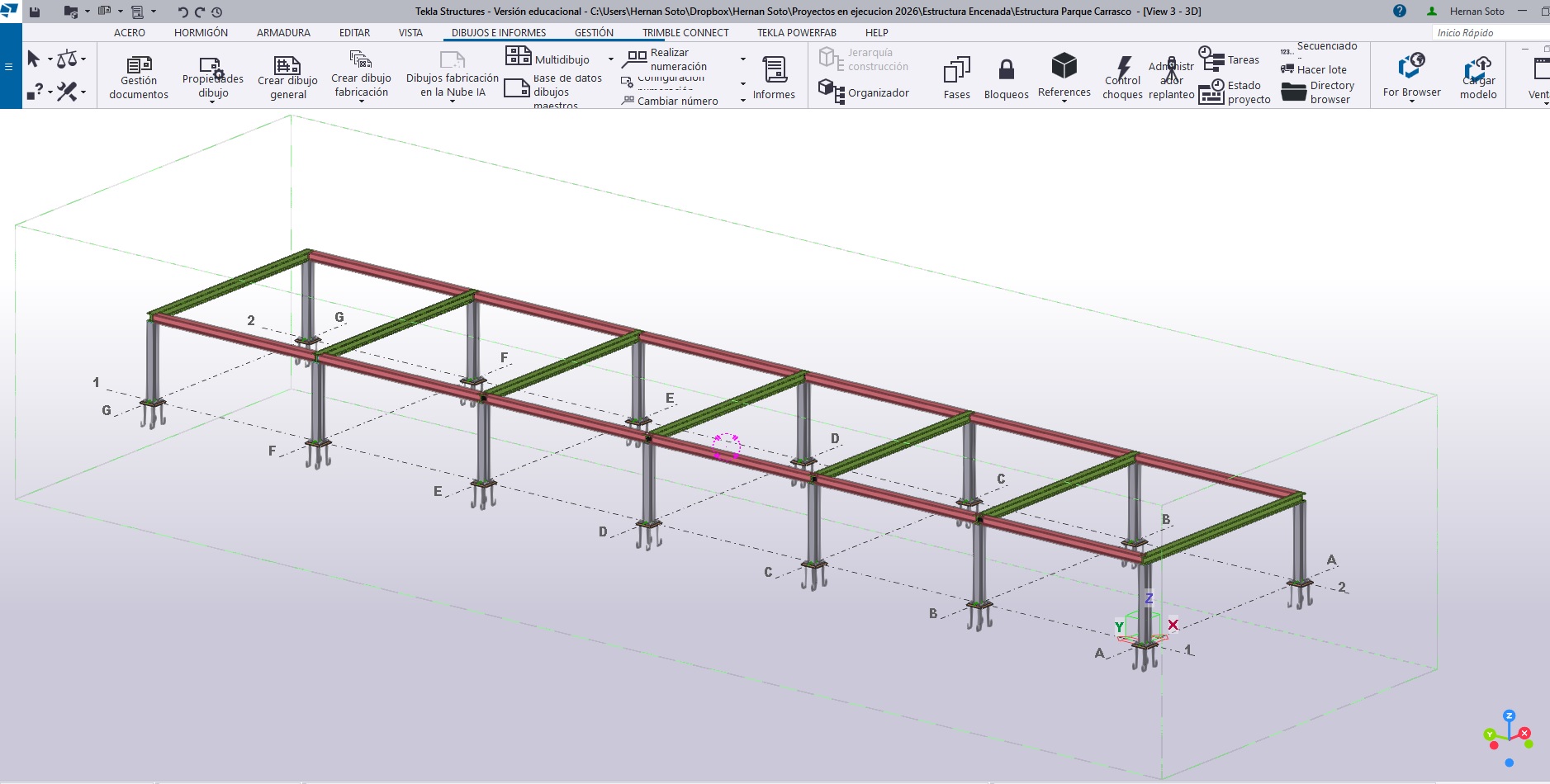
Task: Expand the open-model dropdown arrow in title bar
Action: point(88,12)
